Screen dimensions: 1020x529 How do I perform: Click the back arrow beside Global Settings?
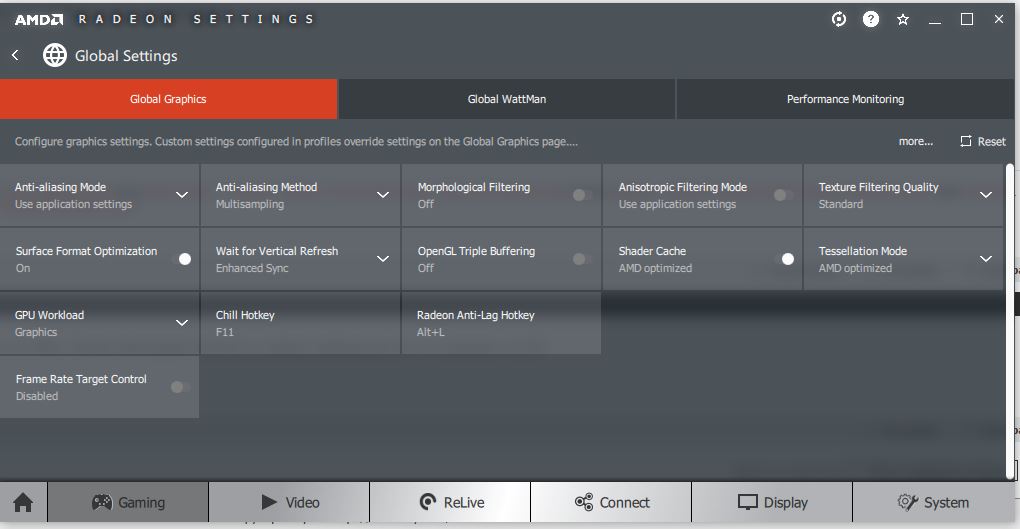[x=16, y=56]
